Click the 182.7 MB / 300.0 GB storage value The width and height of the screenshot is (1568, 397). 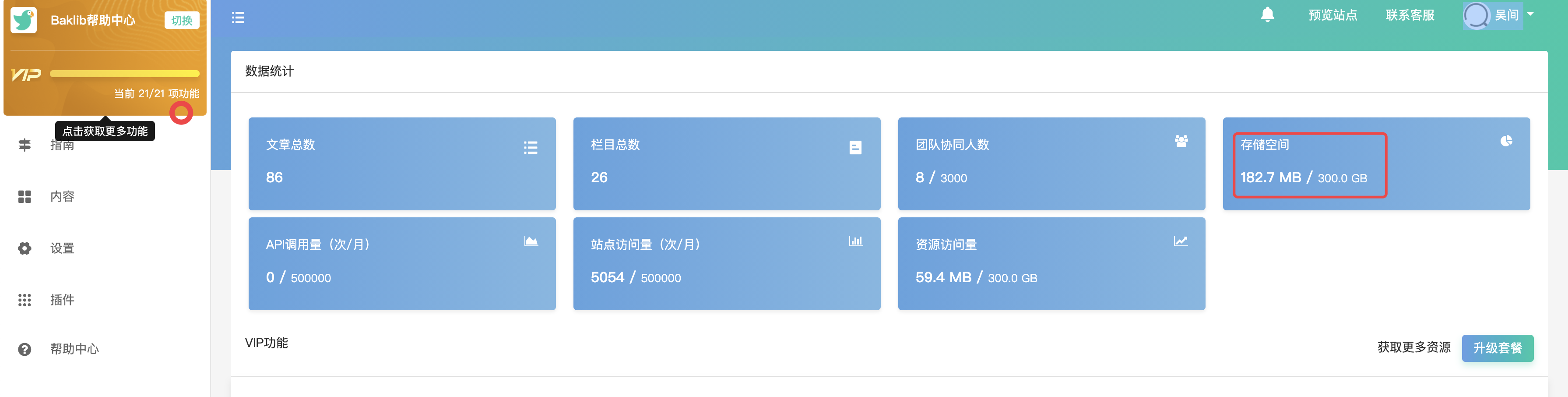click(x=1303, y=178)
